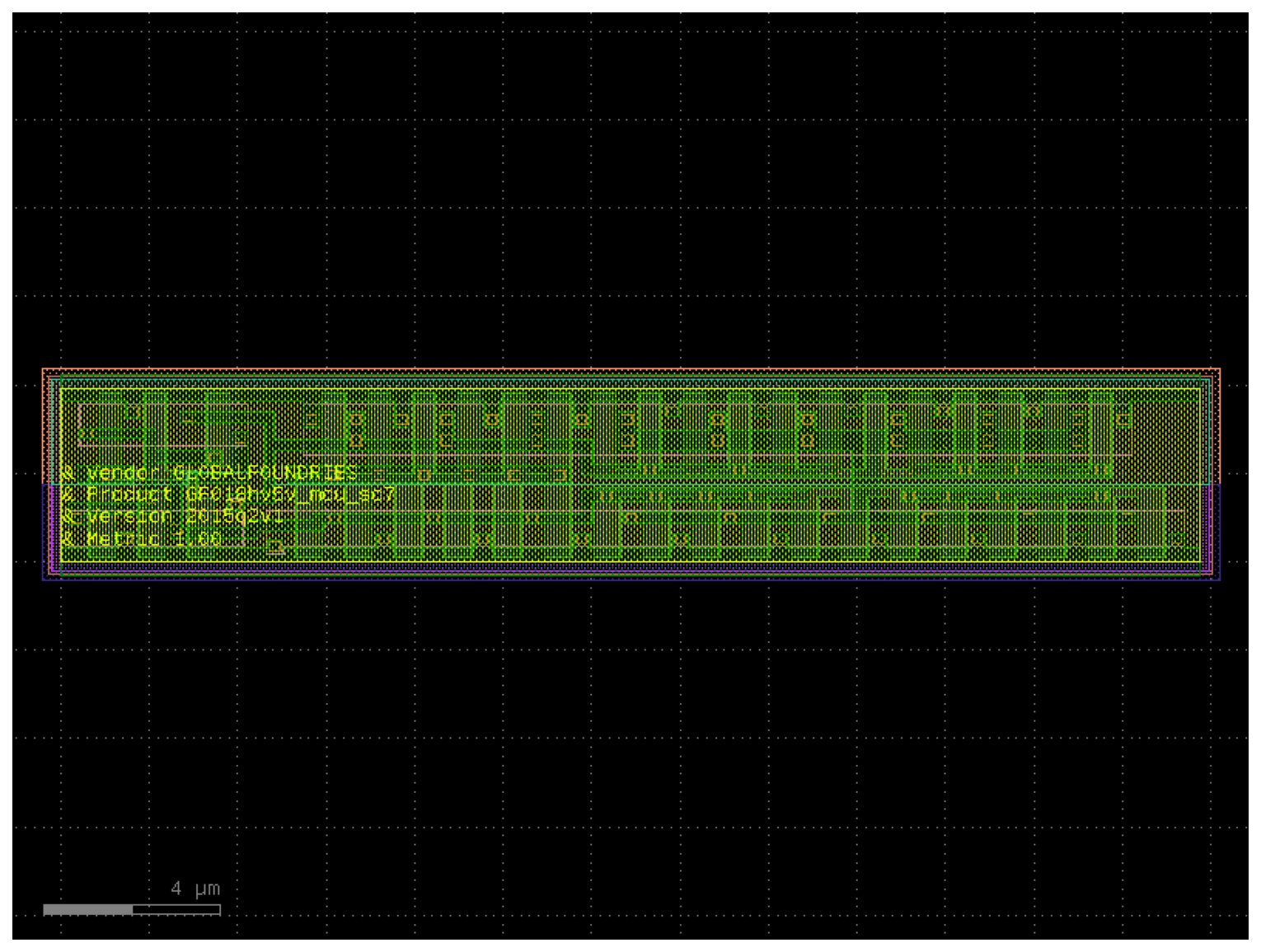Click the scale bar ruler
The width and height of the screenshot is (1261, 952).
(132, 909)
